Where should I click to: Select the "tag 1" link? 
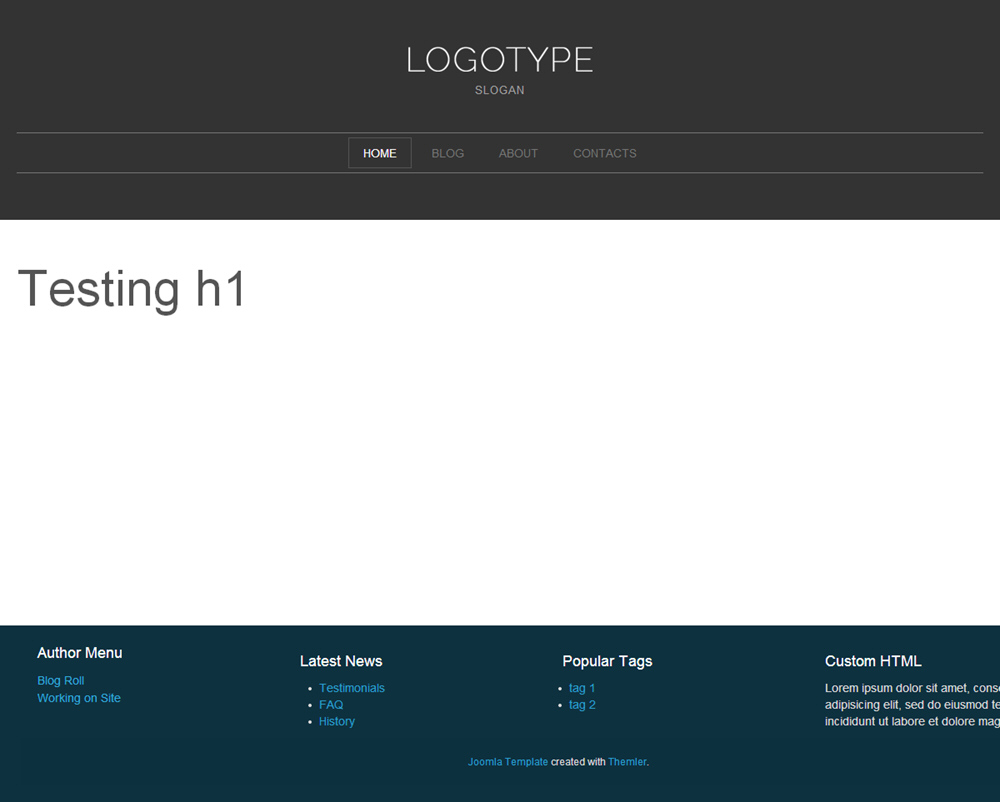(582, 688)
